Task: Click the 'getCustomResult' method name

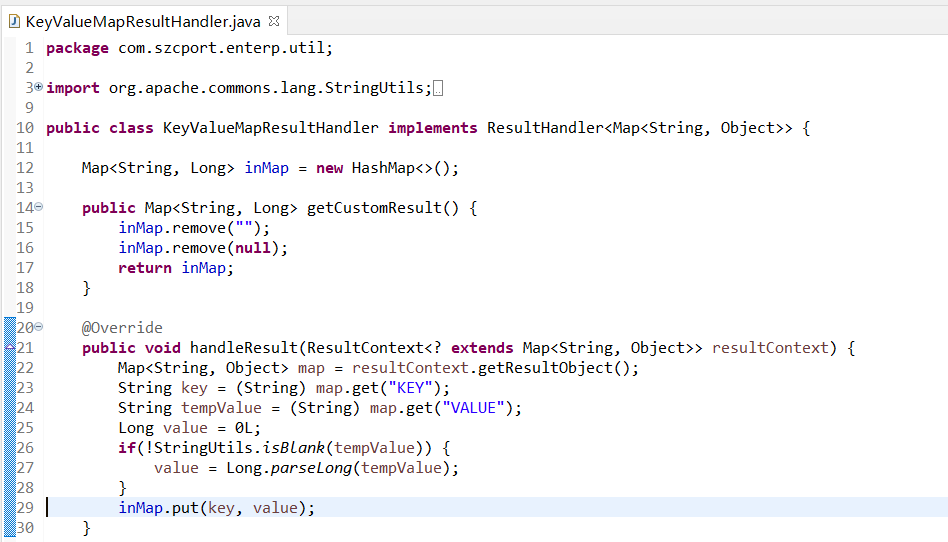Action: 374,208
